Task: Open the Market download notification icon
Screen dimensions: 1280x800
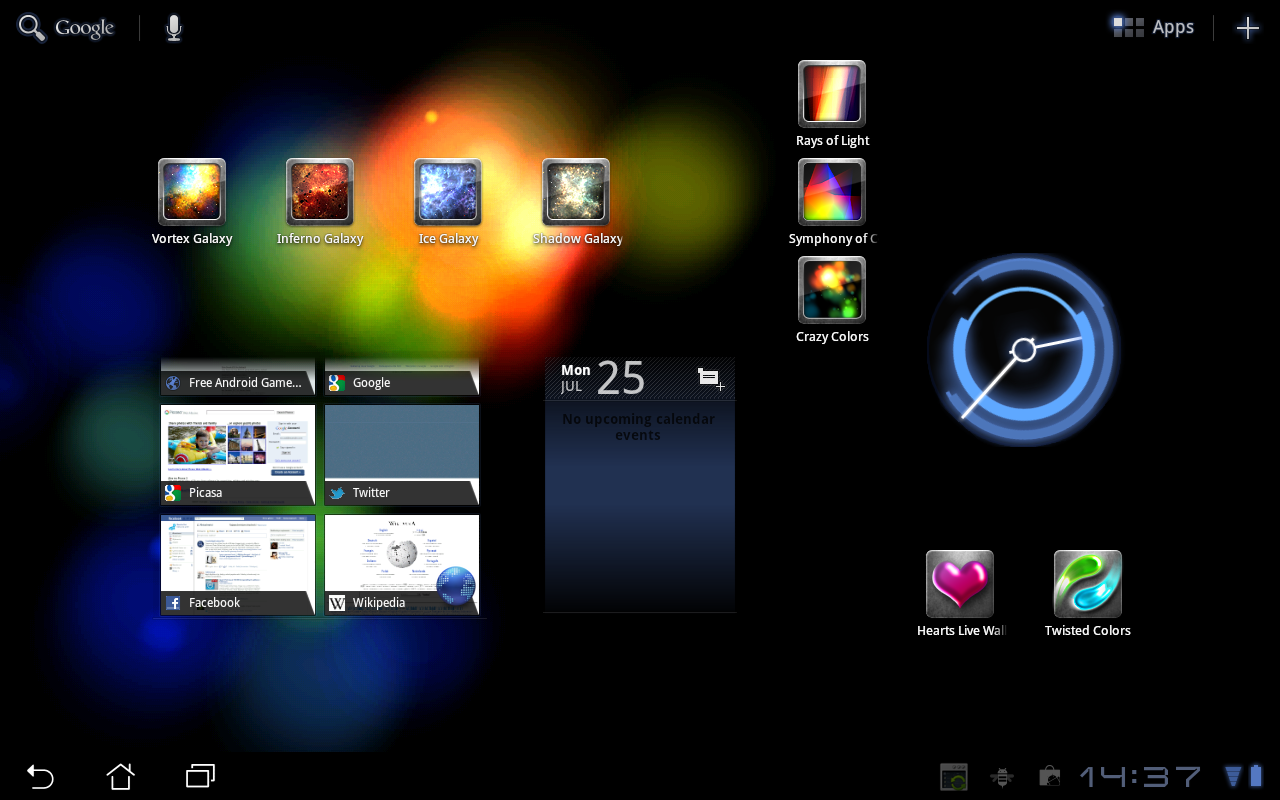Action: point(1049,776)
